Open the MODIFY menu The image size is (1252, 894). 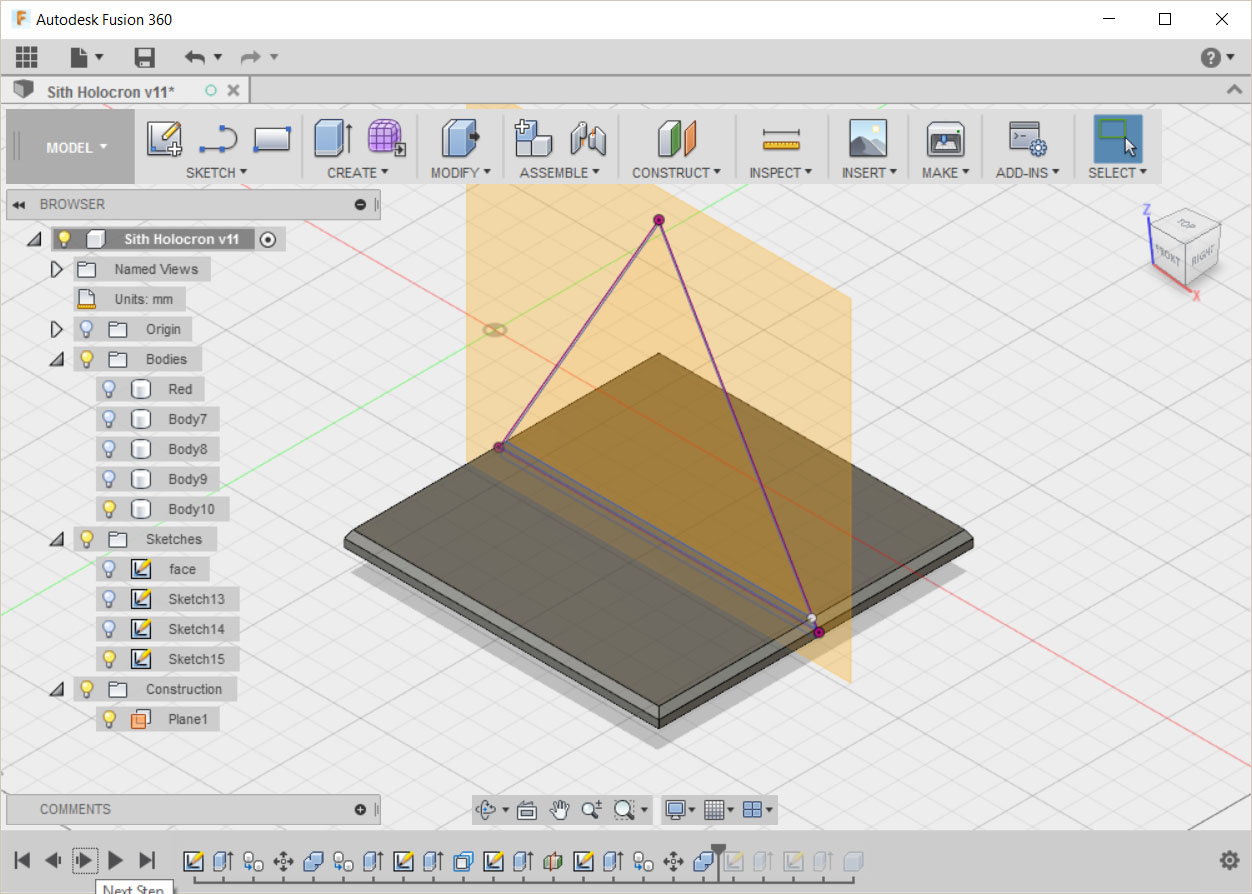point(461,172)
